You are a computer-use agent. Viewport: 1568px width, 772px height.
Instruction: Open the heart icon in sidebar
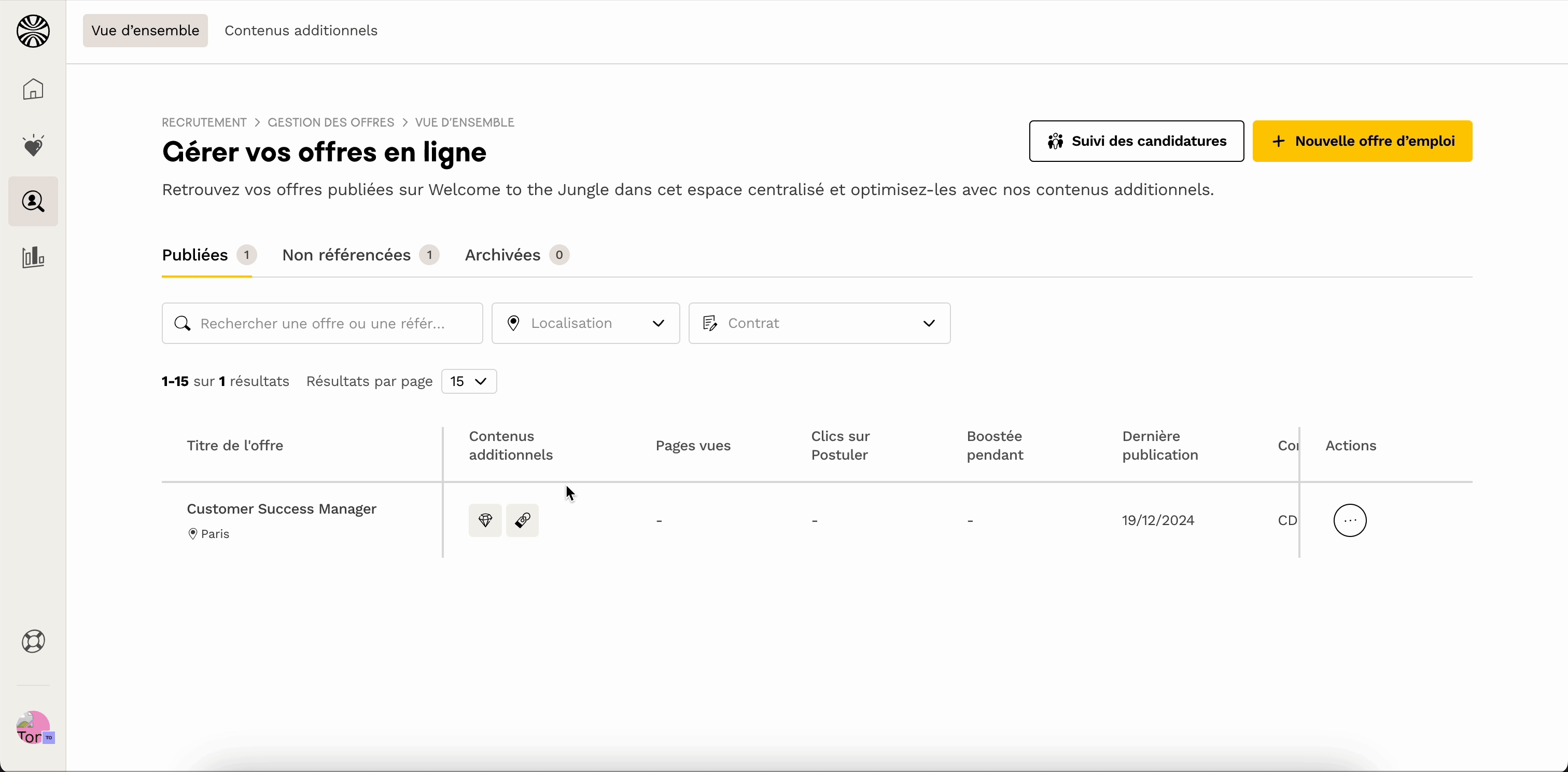click(33, 145)
